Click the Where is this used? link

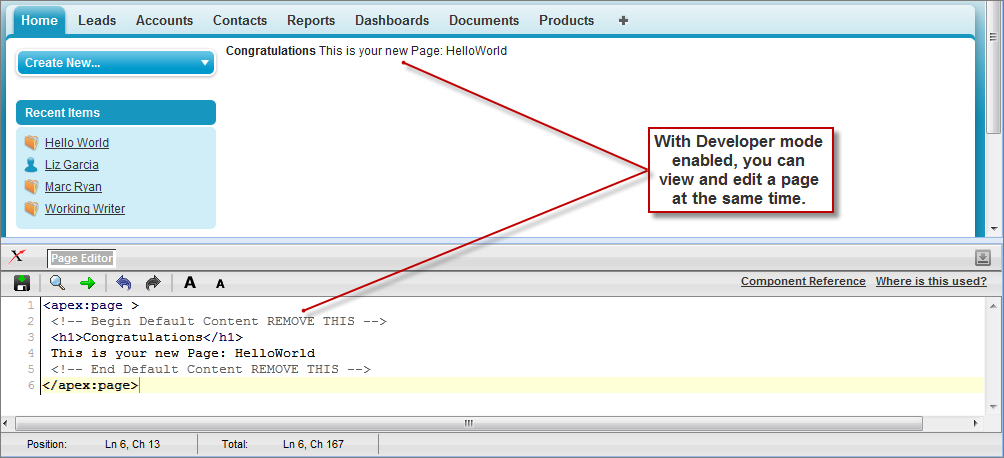[931, 281]
